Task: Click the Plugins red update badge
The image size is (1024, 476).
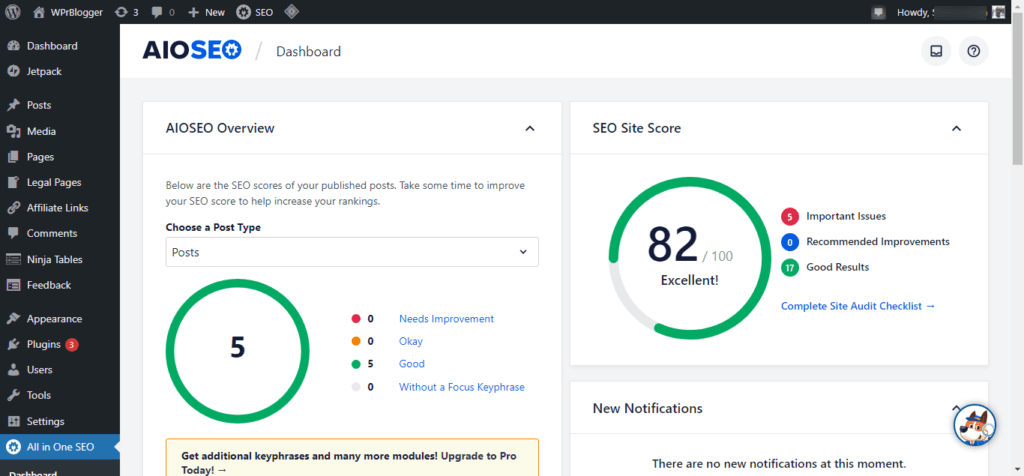Action: tap(72, 344)
